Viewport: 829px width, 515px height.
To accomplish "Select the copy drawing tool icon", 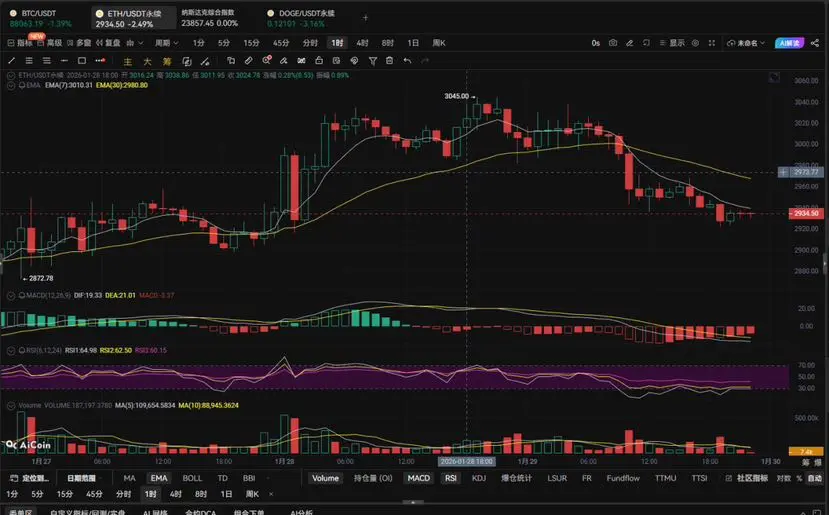I will [x=231, y=61].
